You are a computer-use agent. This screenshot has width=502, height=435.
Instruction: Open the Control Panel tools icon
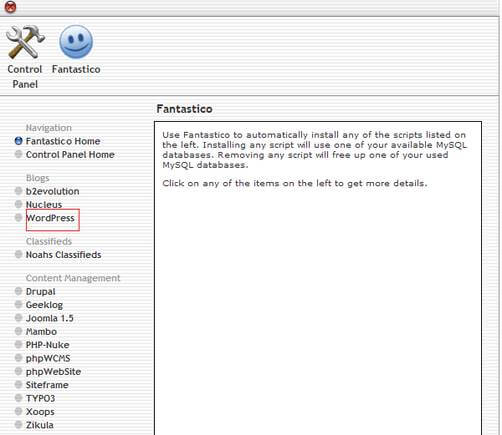click(x=25, y=42)
